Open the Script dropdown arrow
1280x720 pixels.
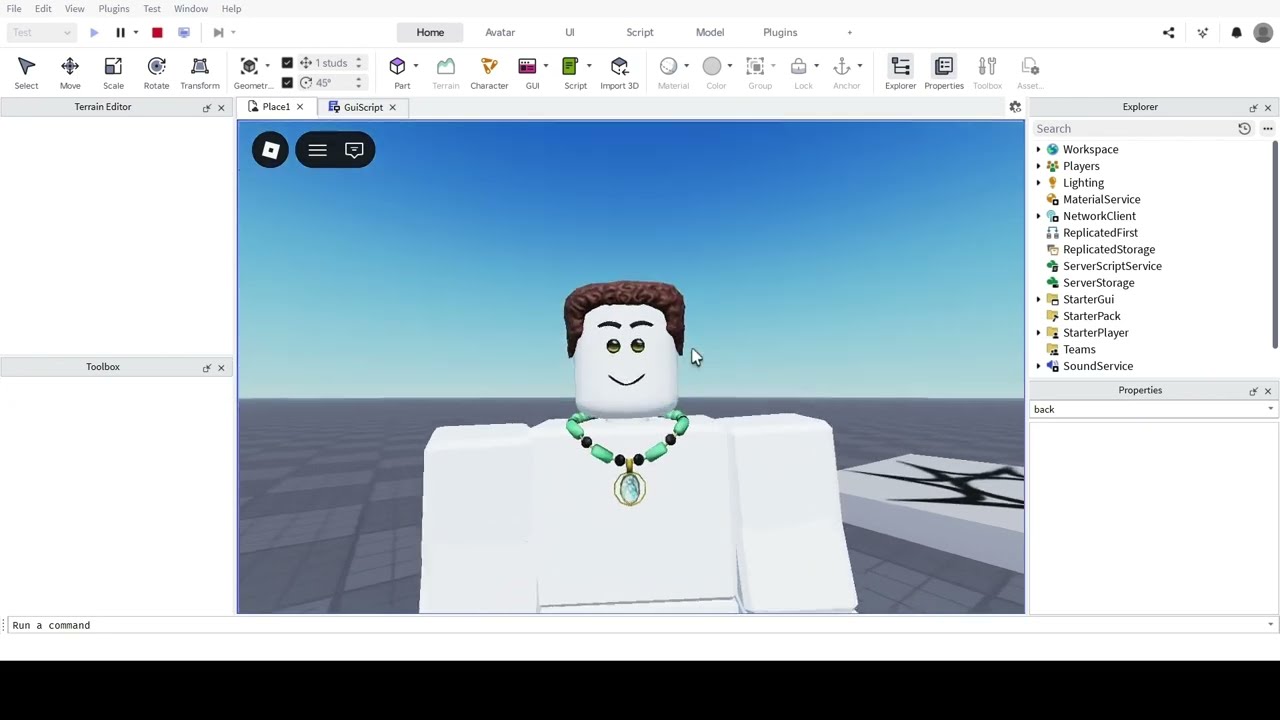coord(589,66)
